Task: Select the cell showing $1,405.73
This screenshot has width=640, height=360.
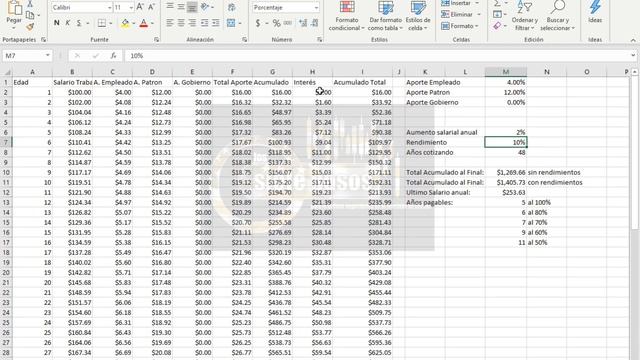Action: click(506, 182)
